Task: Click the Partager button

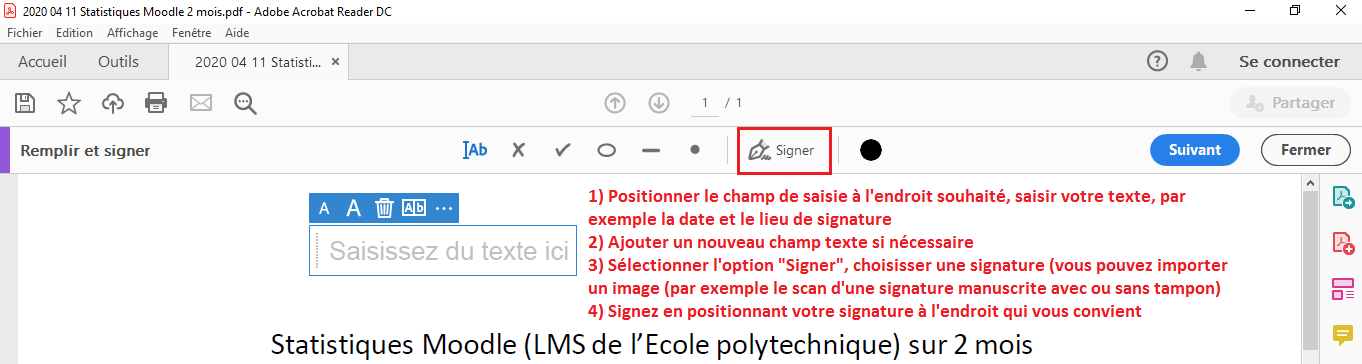Action: click(1289, 102)
